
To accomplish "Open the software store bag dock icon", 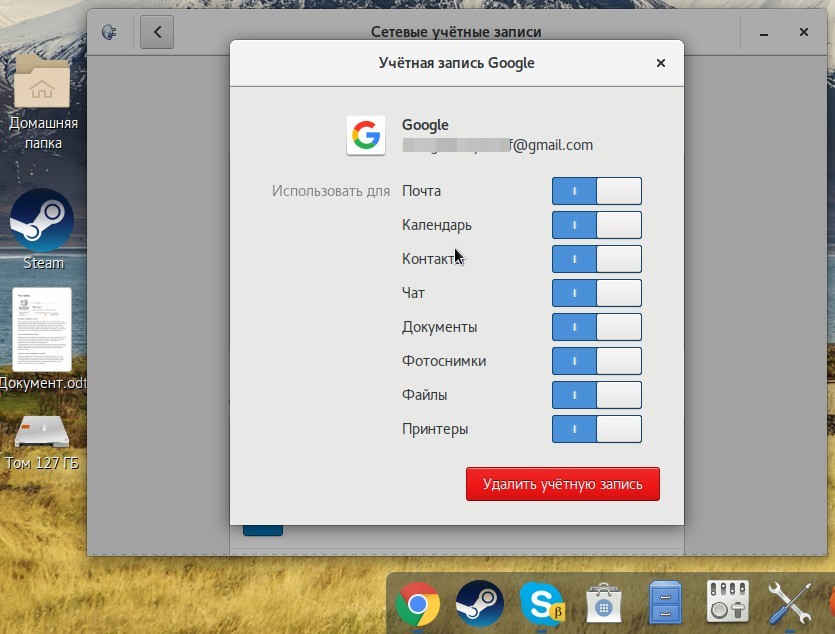I will (x=603, y=604).
